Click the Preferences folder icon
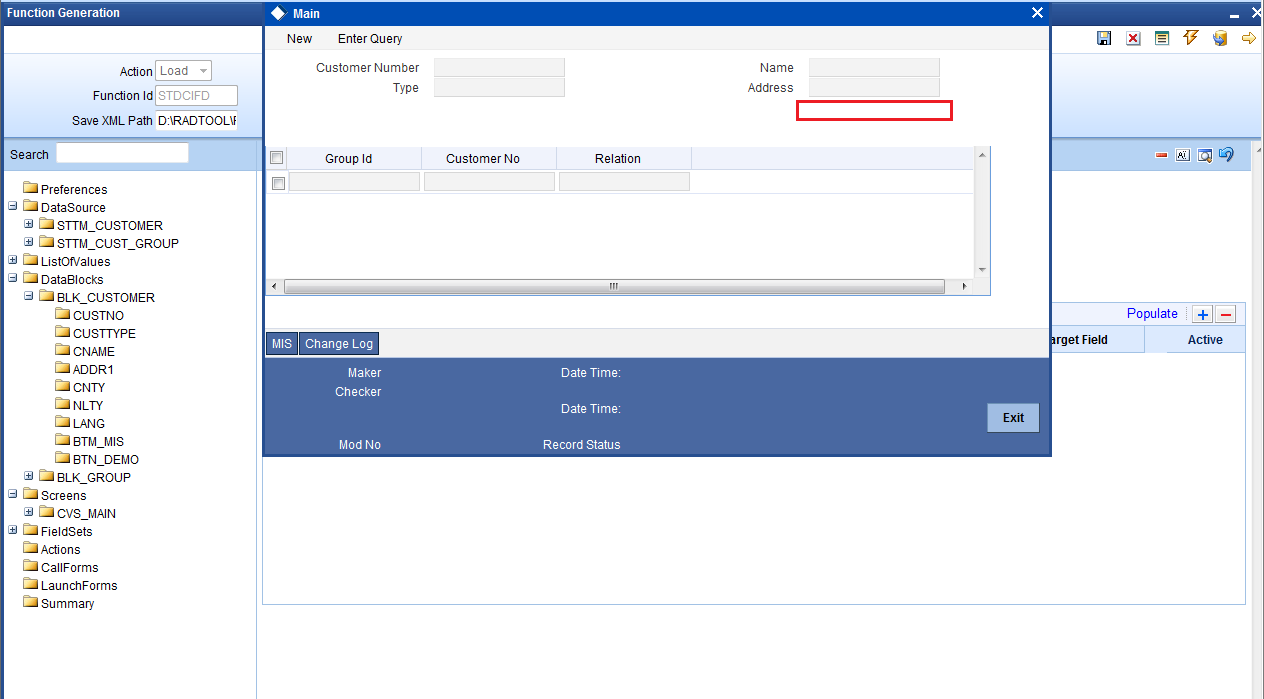1264x699 pixels. 31,188
